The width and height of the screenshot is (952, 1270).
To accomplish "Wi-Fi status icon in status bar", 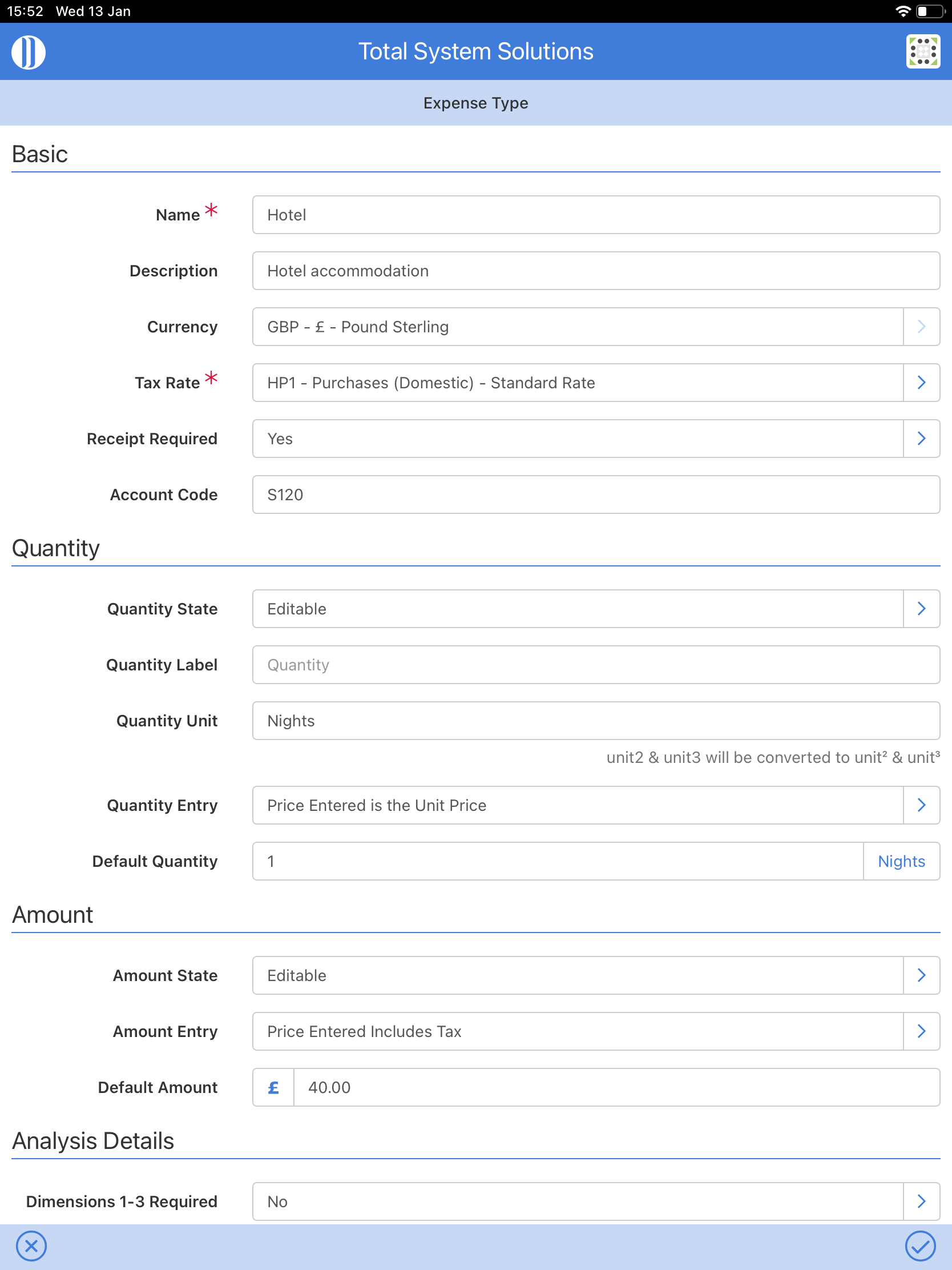I will click(903, 11).
